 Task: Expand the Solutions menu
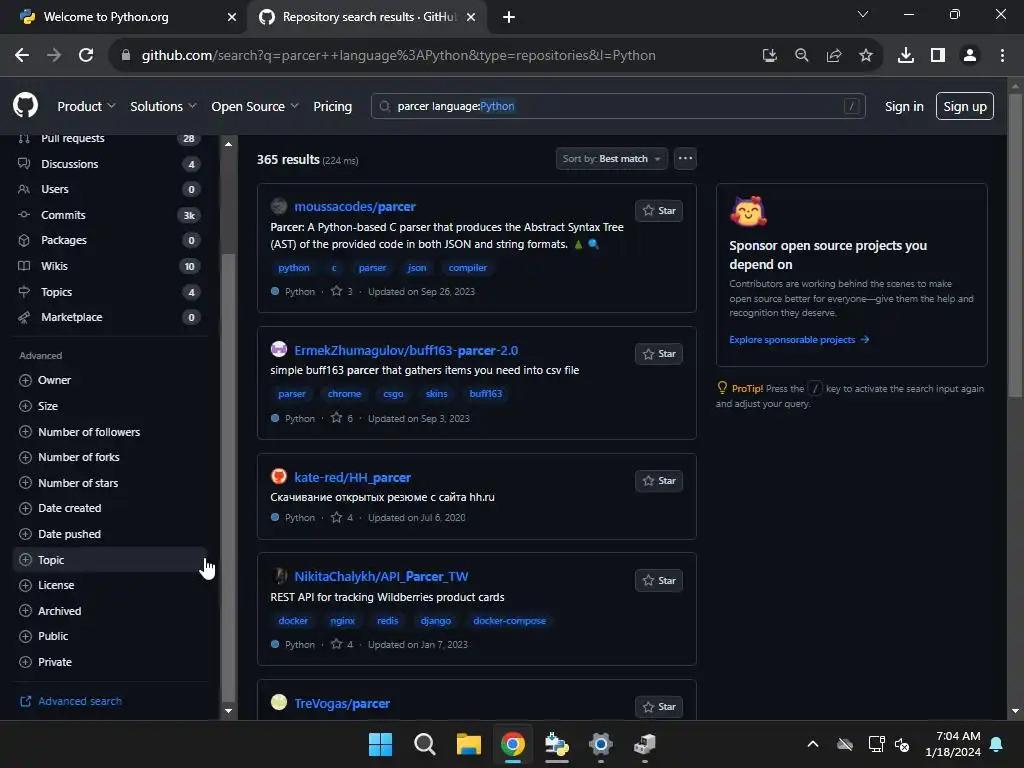(x=163, y=106)
